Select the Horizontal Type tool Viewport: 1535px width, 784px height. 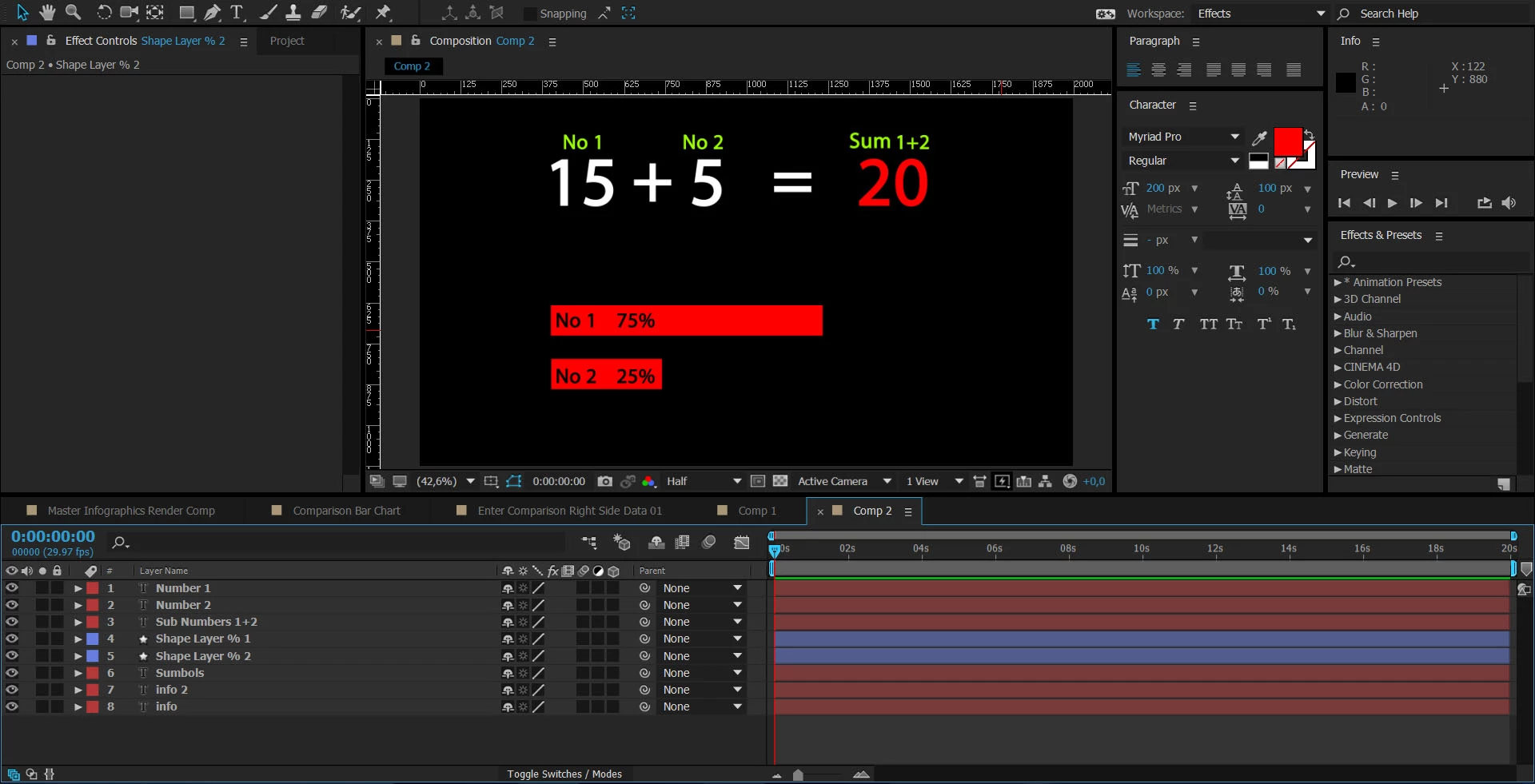tap(237, 12)
